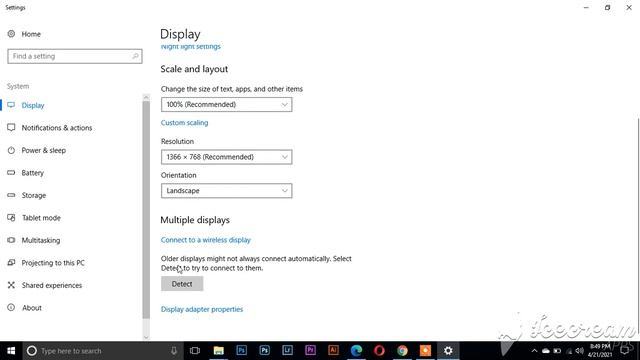This screenshot has height=360, width=640.
Task: Click the Tablet mode icon
Action: point(11,218)
